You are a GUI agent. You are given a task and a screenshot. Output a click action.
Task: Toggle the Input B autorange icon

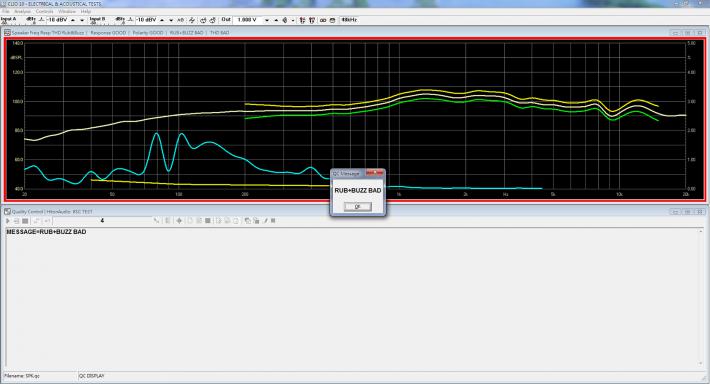click(120, 20)
